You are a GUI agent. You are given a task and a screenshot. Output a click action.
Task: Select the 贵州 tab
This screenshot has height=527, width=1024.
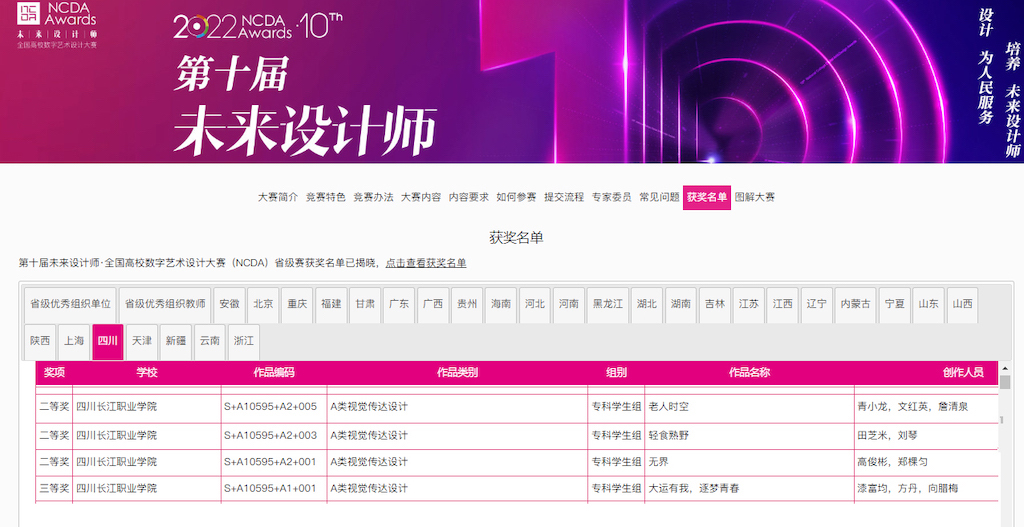467,304
